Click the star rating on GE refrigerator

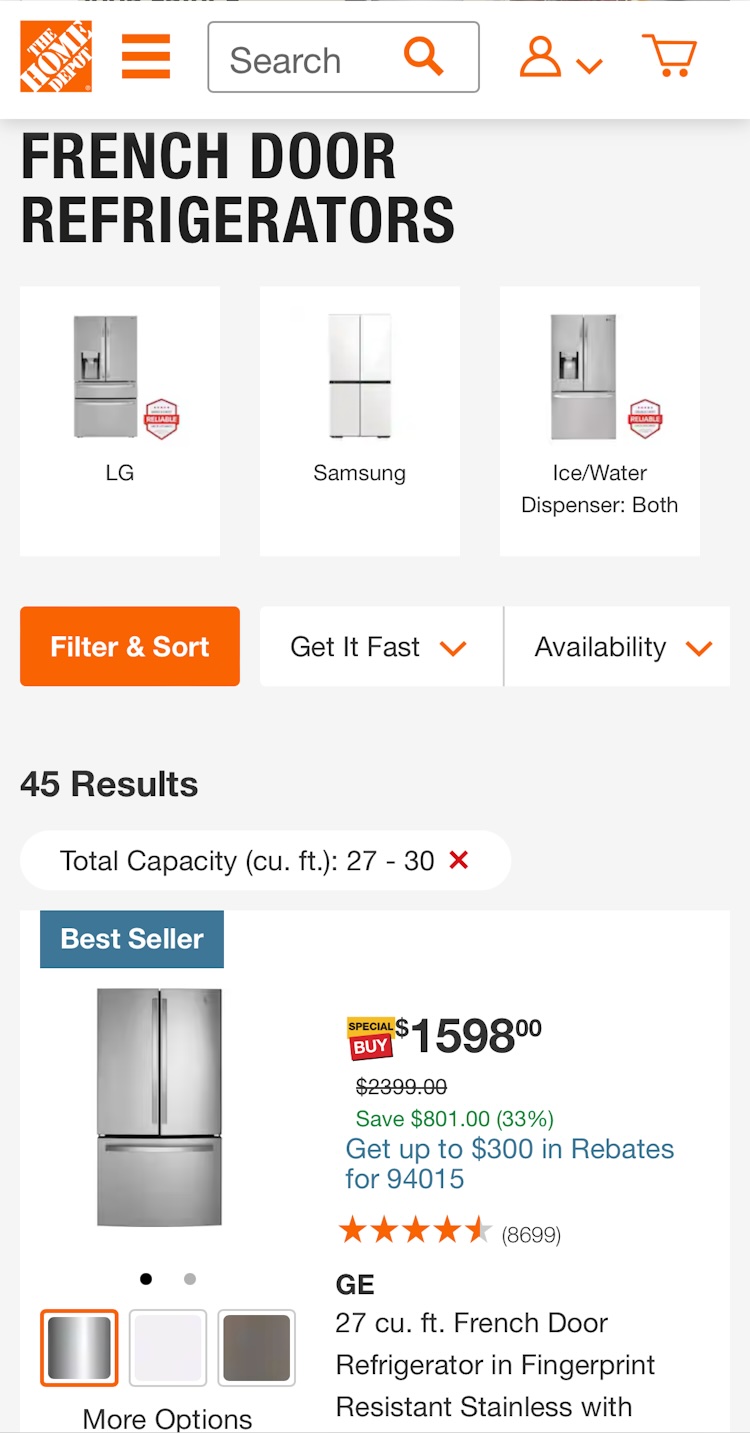415,1231
